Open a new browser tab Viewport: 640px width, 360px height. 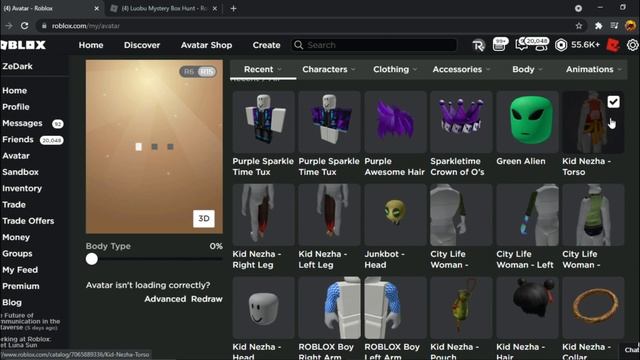(x=233, y=9)
